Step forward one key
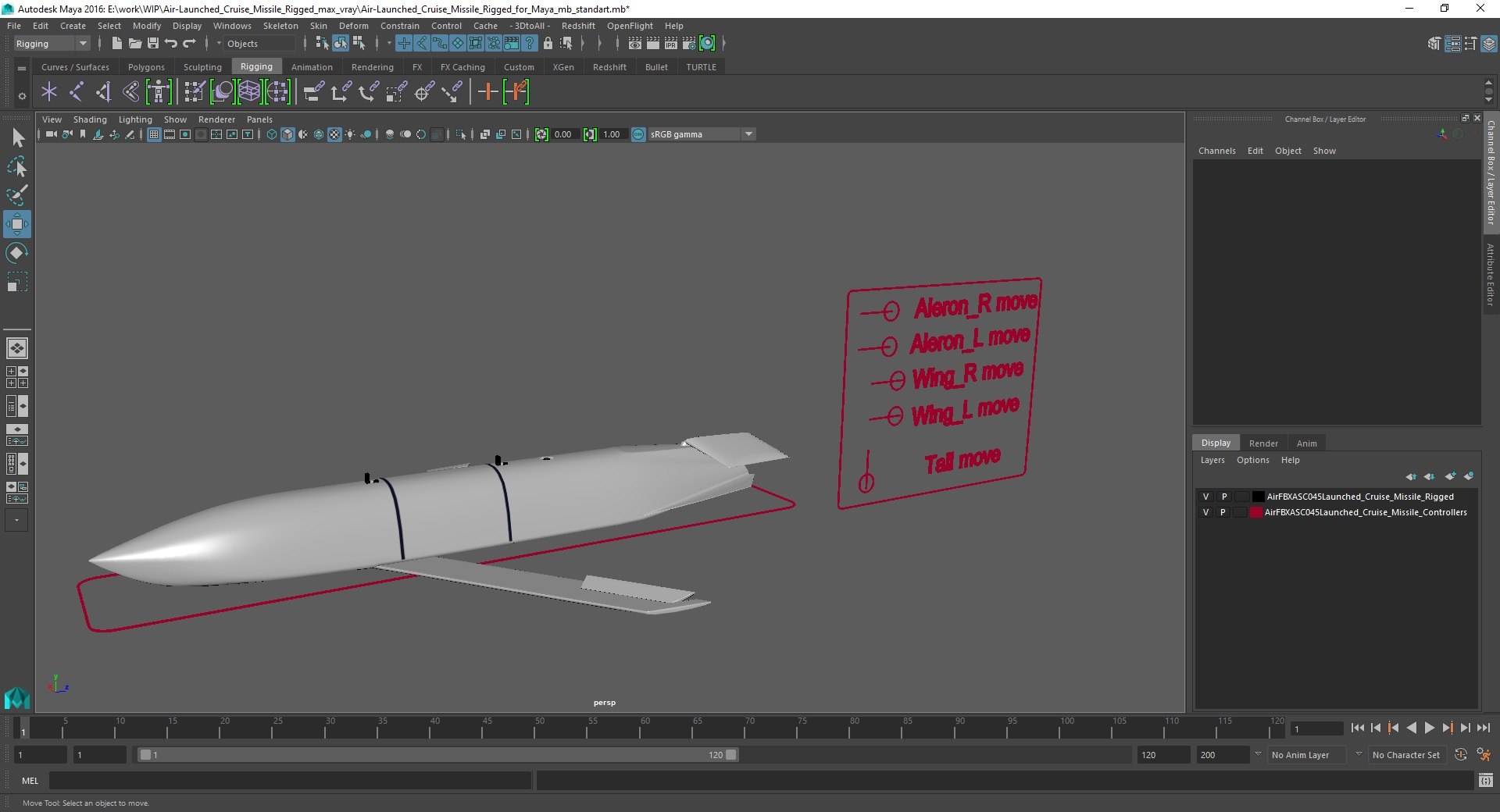1500x812 pixels. point(1447,728)
